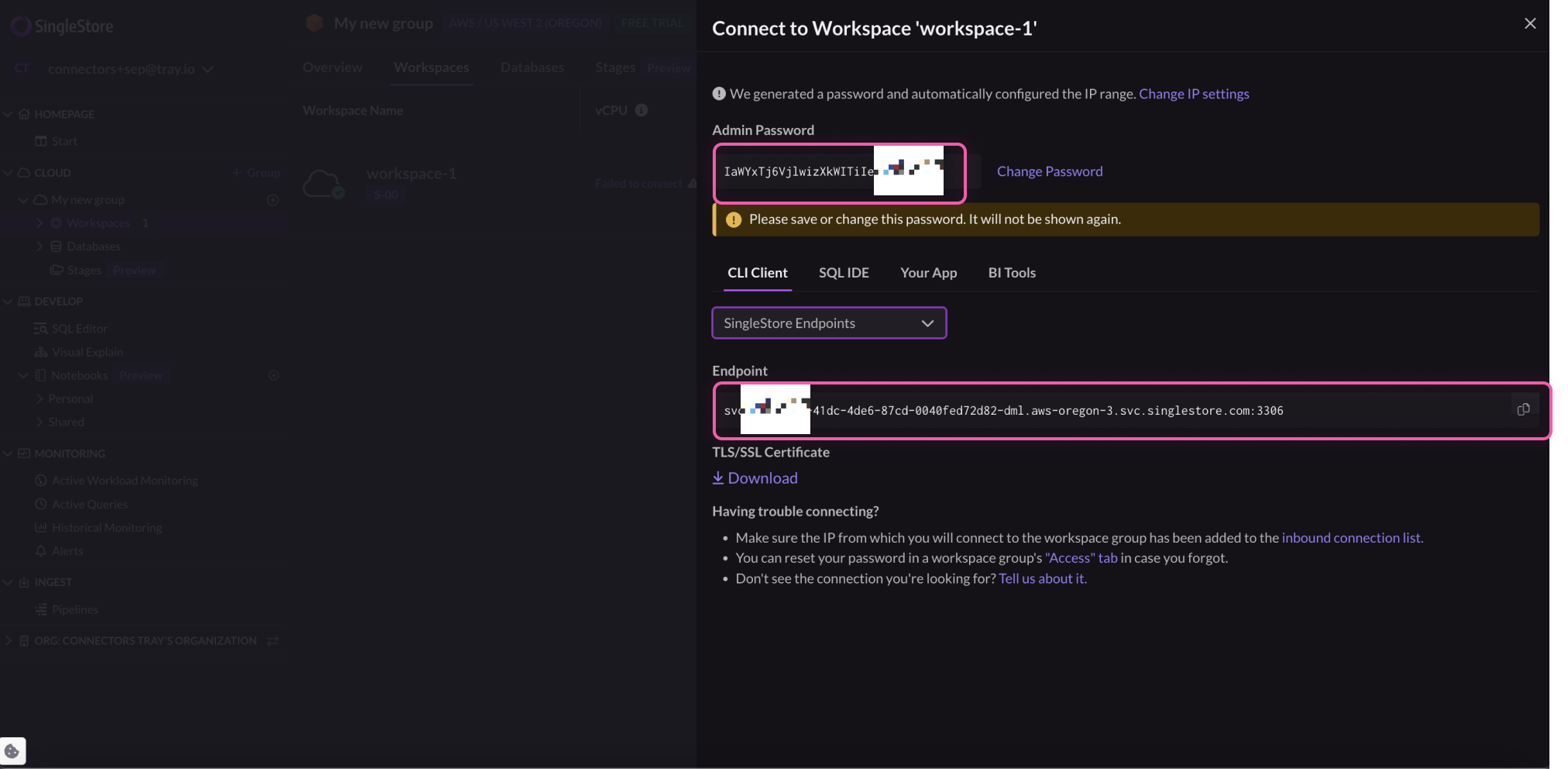This screenshot has width=1568, height=769.
Task: Collapse the MONITORING sidebar section
Action: [x=8, y=453]
